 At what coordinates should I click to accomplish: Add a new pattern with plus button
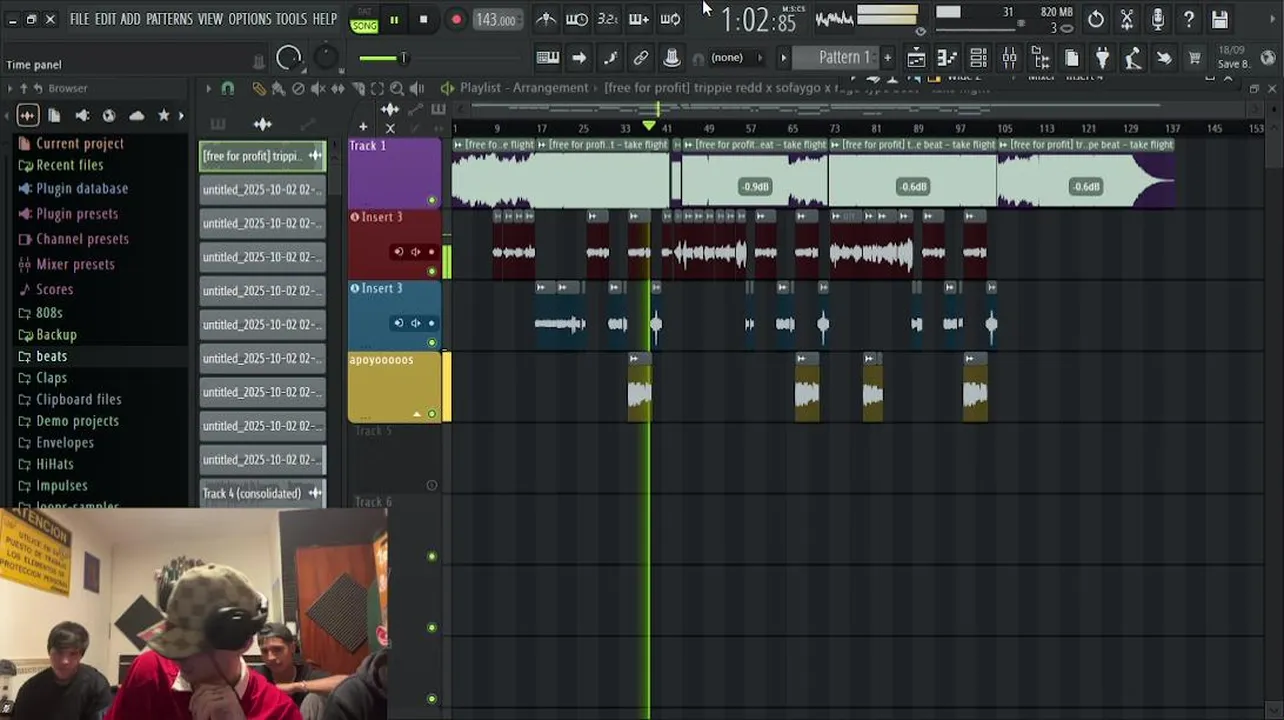pyautogui.click(x=887, y=58)
